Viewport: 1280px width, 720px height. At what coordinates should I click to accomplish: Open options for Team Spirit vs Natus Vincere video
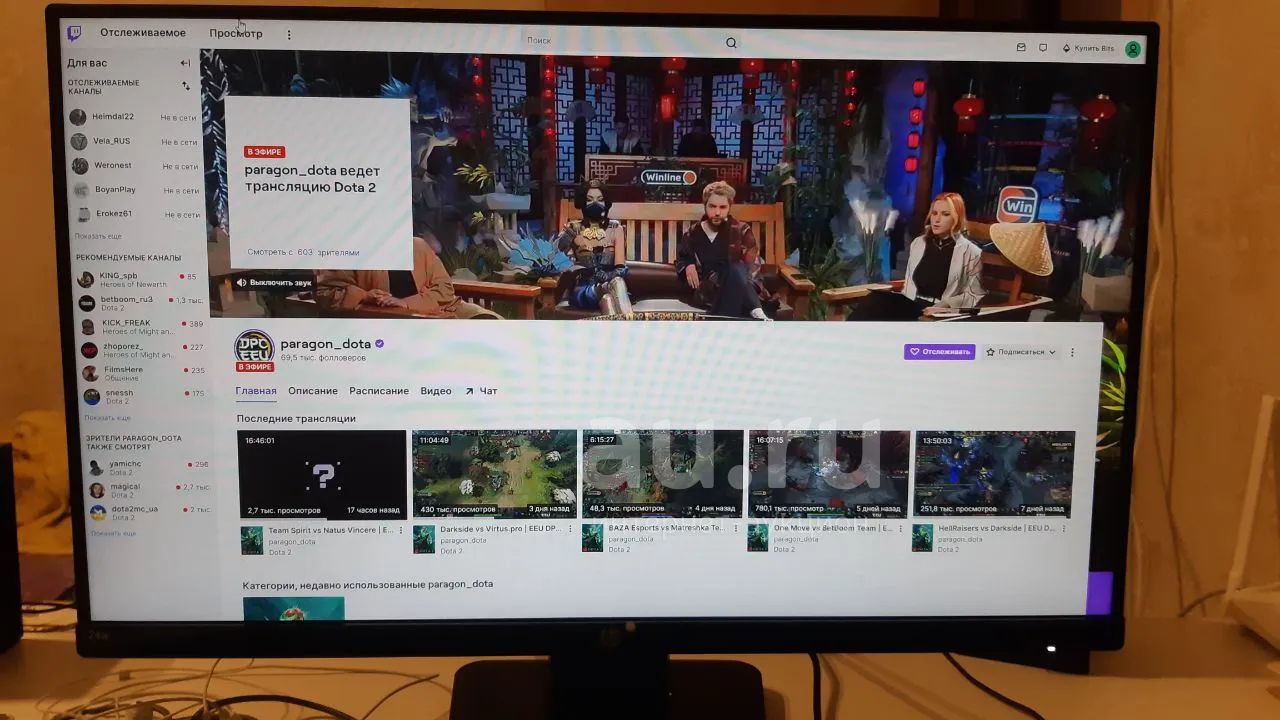pyautogui.click(x=401, y=531)
